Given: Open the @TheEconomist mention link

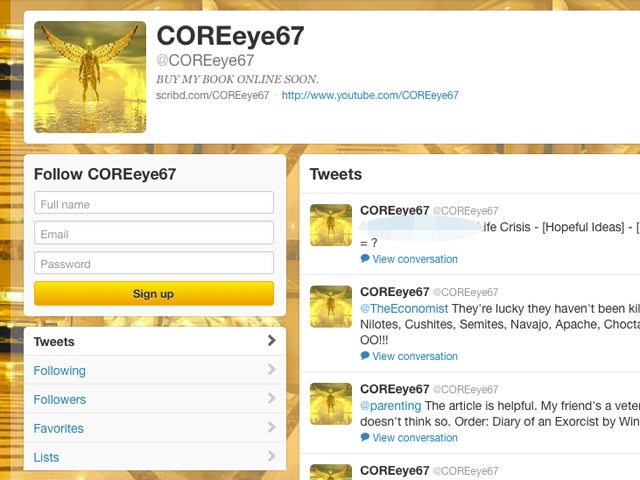Looking at the screenshot, I should point(404,309).
